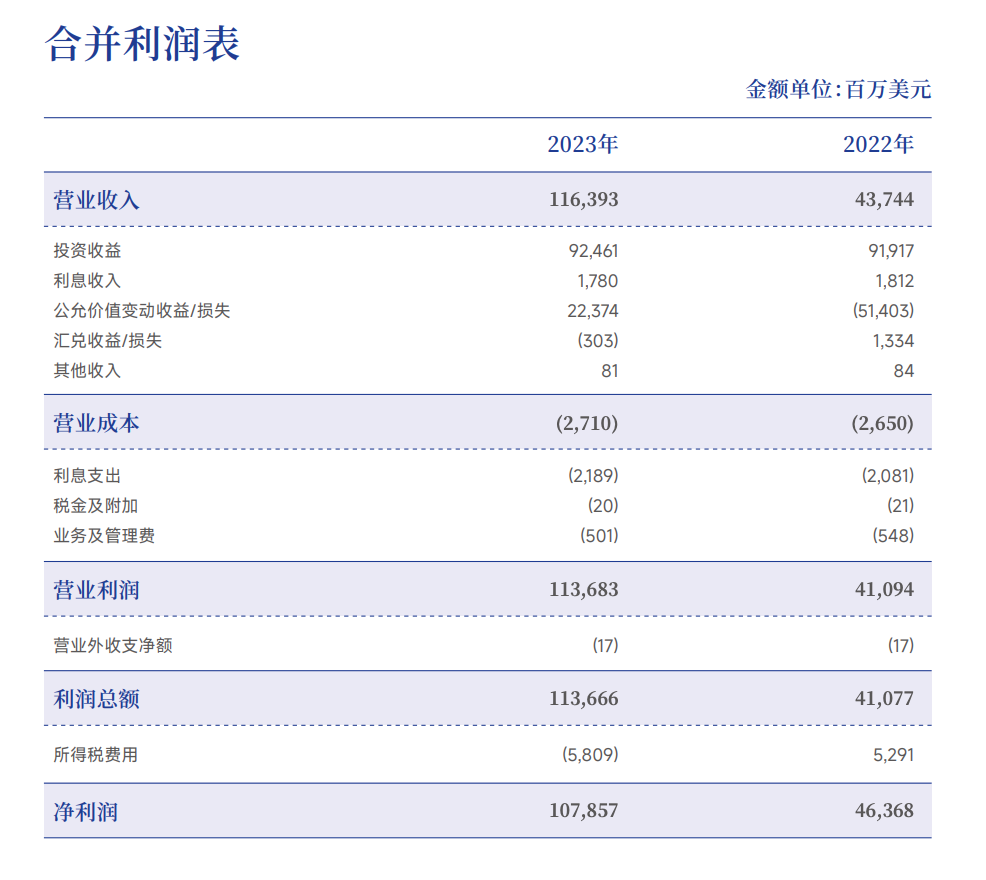Select the 业务及管理费 row label

coord(104,536)
